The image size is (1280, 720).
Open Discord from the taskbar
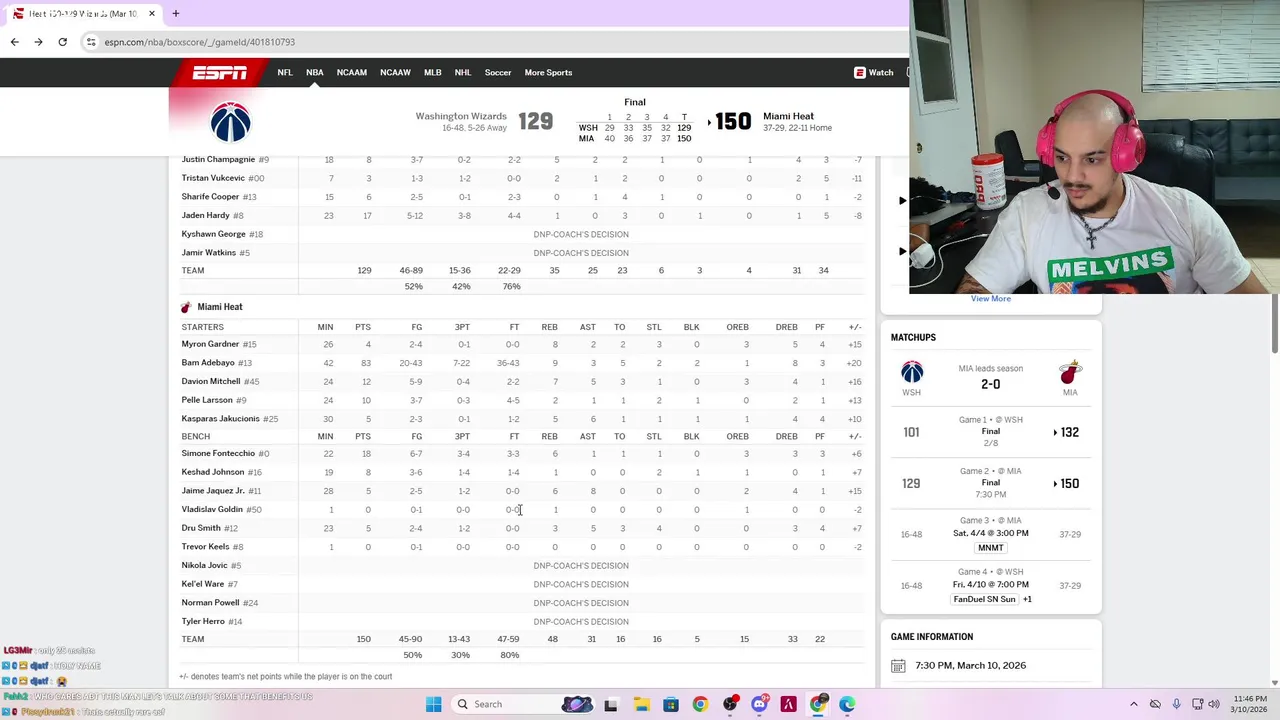(760, 704)
